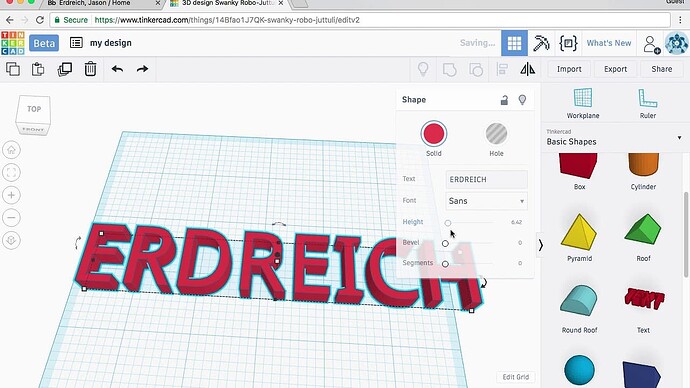Duplicate the selected object

pos(65,69)
